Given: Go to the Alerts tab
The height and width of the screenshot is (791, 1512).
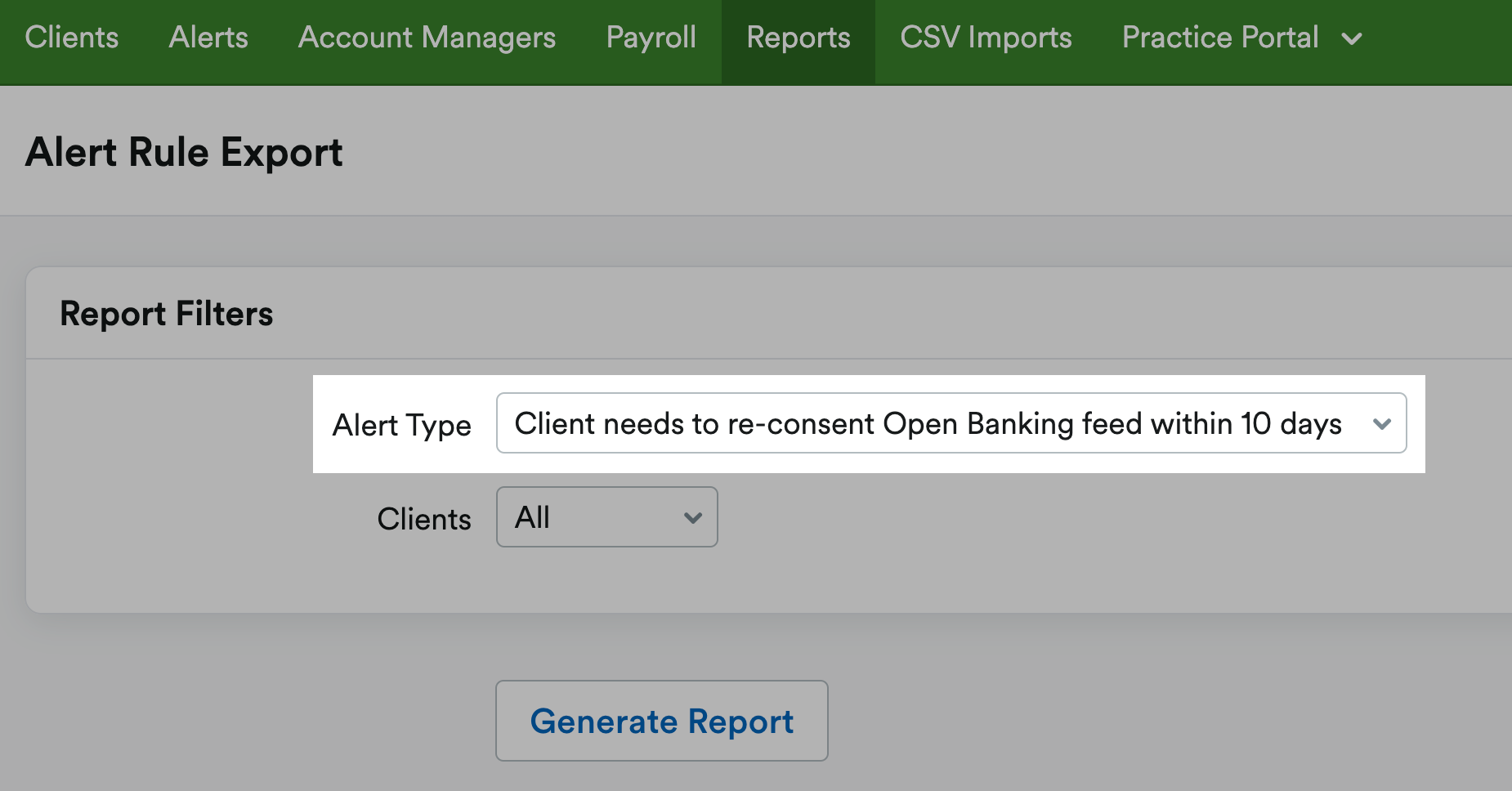Looking at the screenshot, I should click(208, 38).
